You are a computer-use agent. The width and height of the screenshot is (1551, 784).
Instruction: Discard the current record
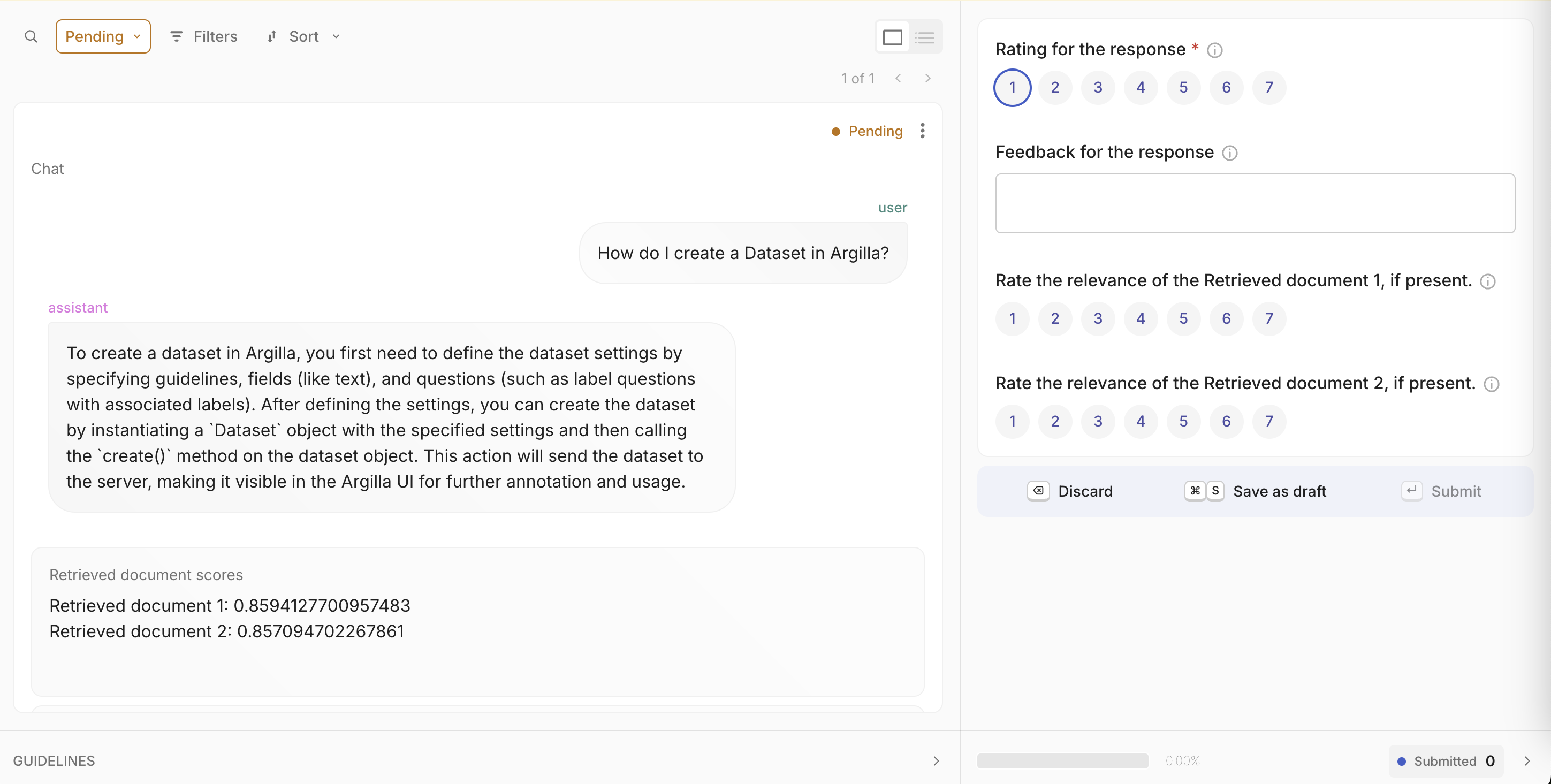[x=1070, y=491]
